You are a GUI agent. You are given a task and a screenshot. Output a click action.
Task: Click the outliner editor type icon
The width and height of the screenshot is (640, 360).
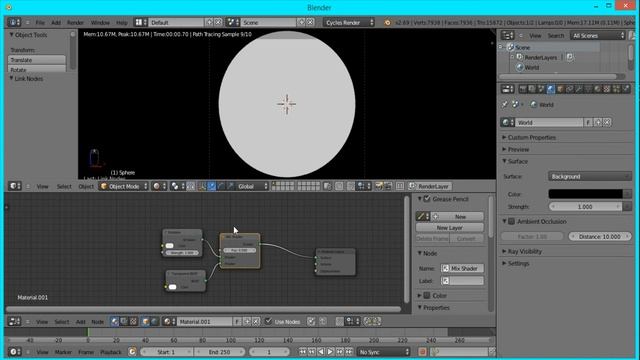[508, 36]
